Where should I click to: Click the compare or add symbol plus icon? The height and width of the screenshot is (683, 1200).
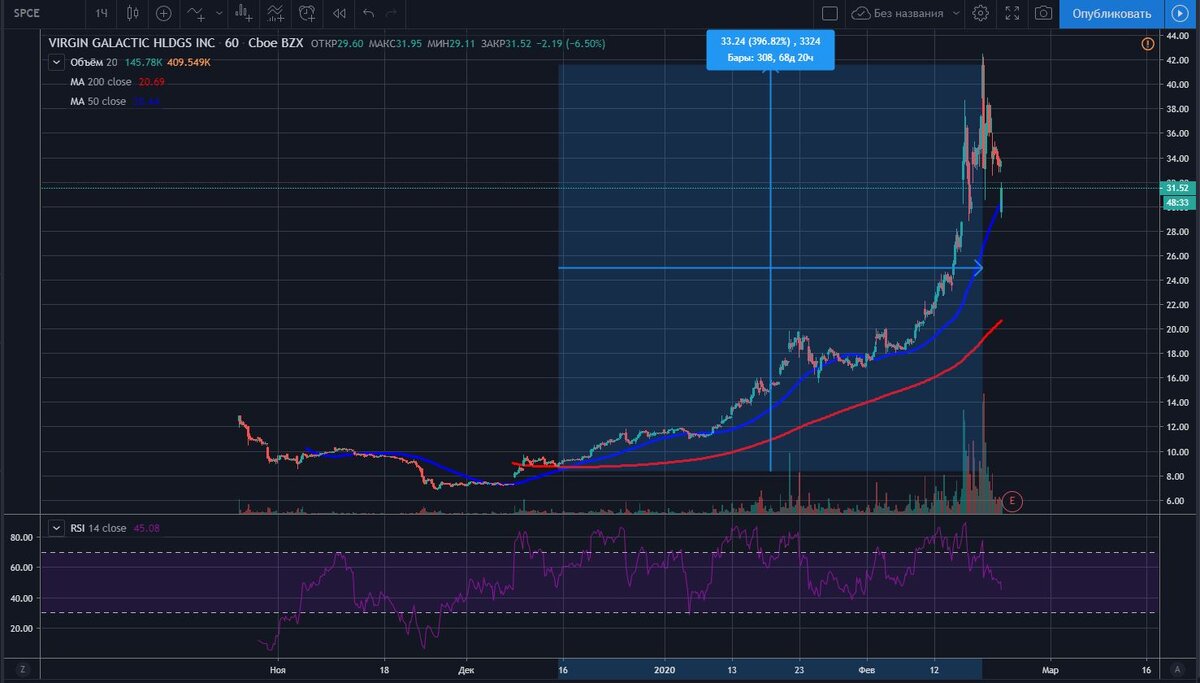[x=164, y=14]
